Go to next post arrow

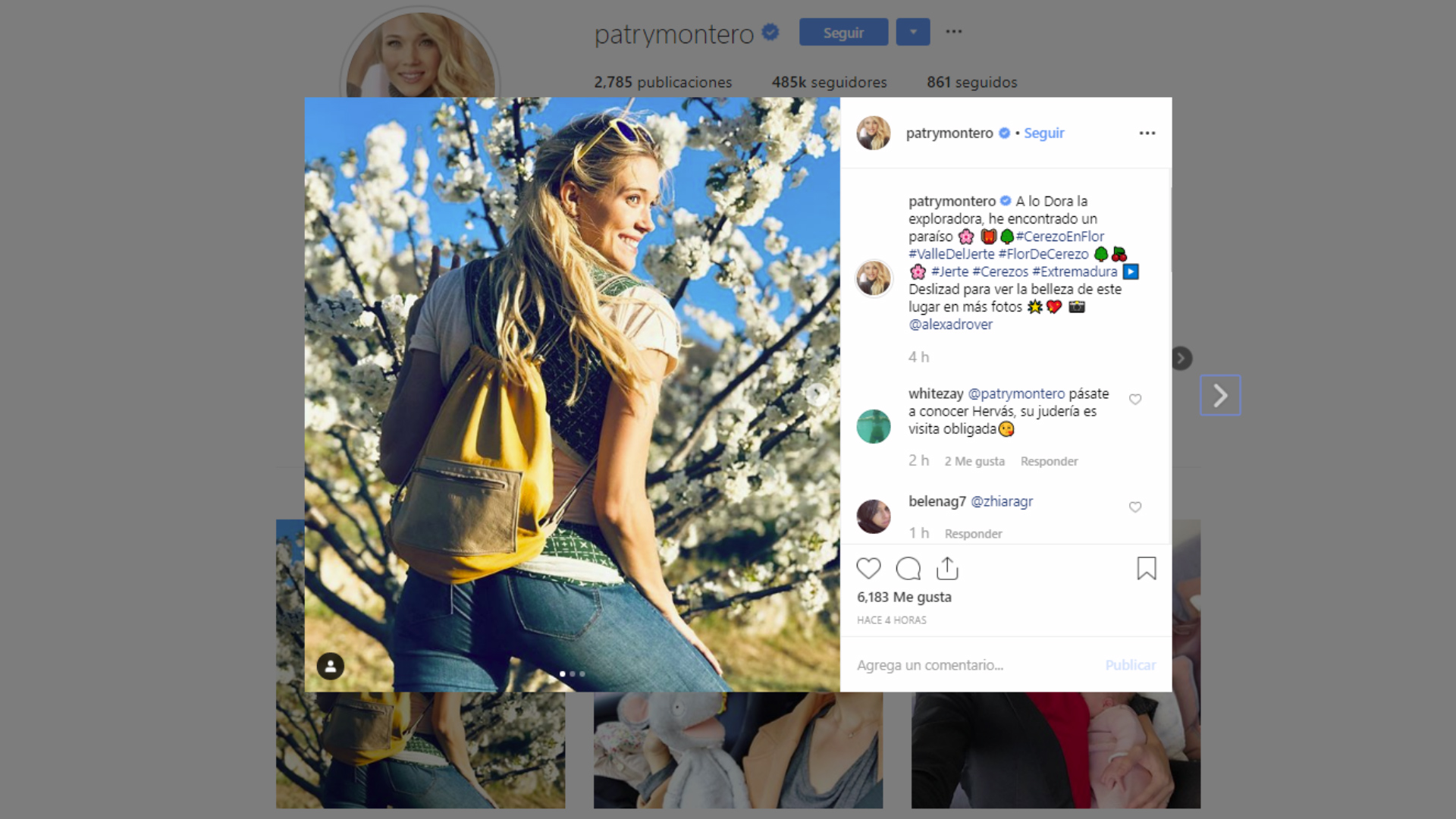[1220, 395]
